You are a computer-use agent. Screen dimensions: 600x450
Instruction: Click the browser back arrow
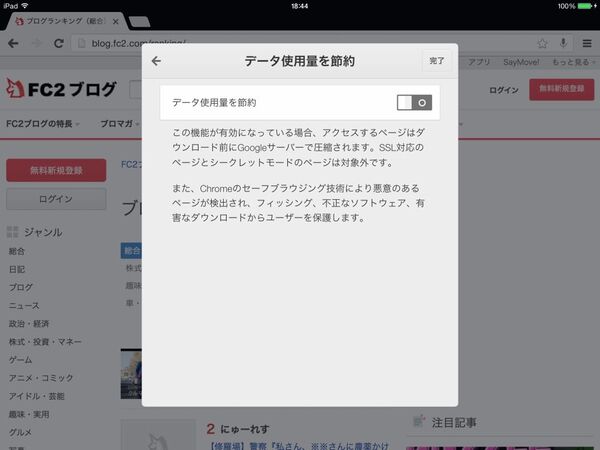point(13,43)
